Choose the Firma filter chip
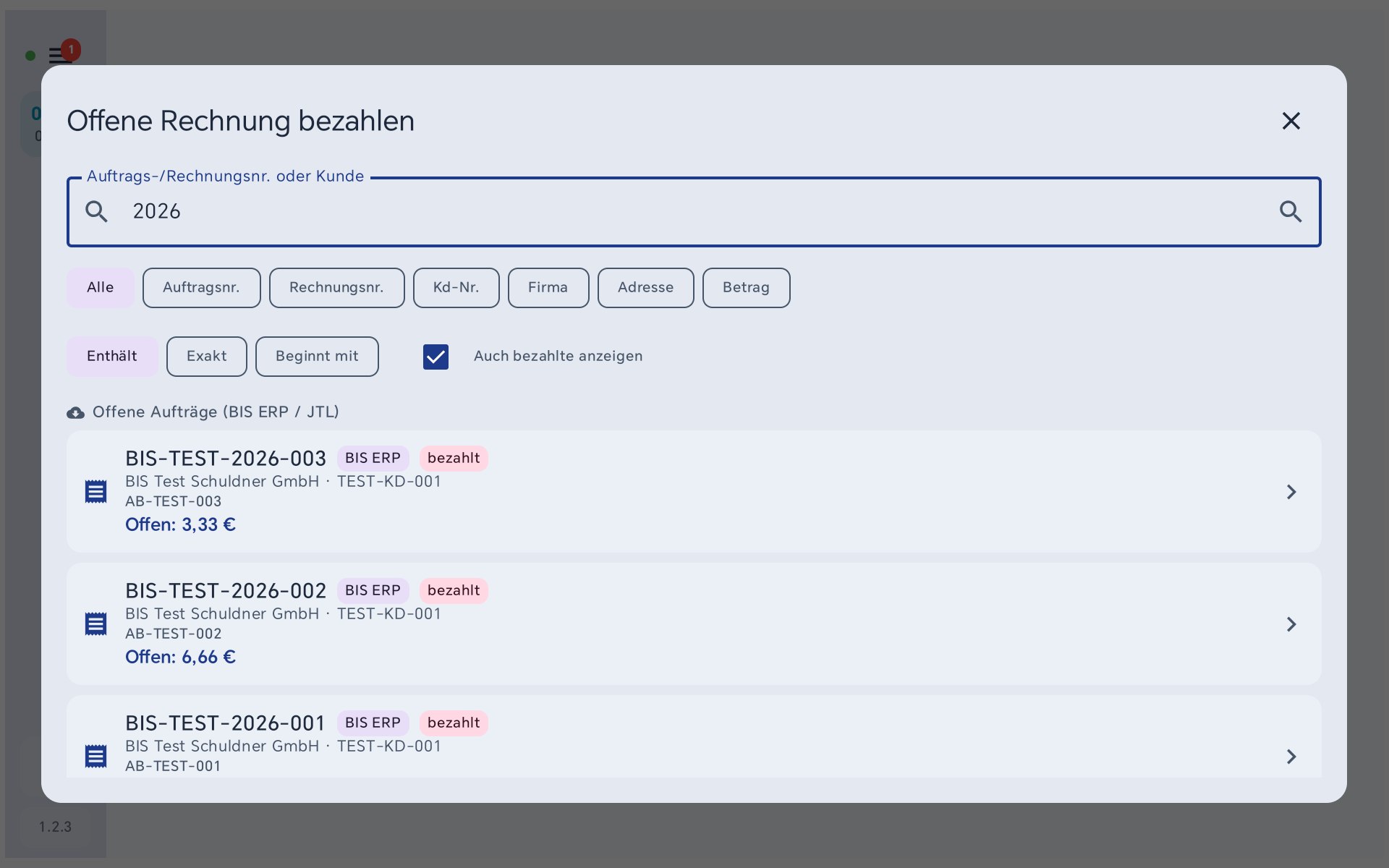 pyautogui.click(x=548, y=288)
